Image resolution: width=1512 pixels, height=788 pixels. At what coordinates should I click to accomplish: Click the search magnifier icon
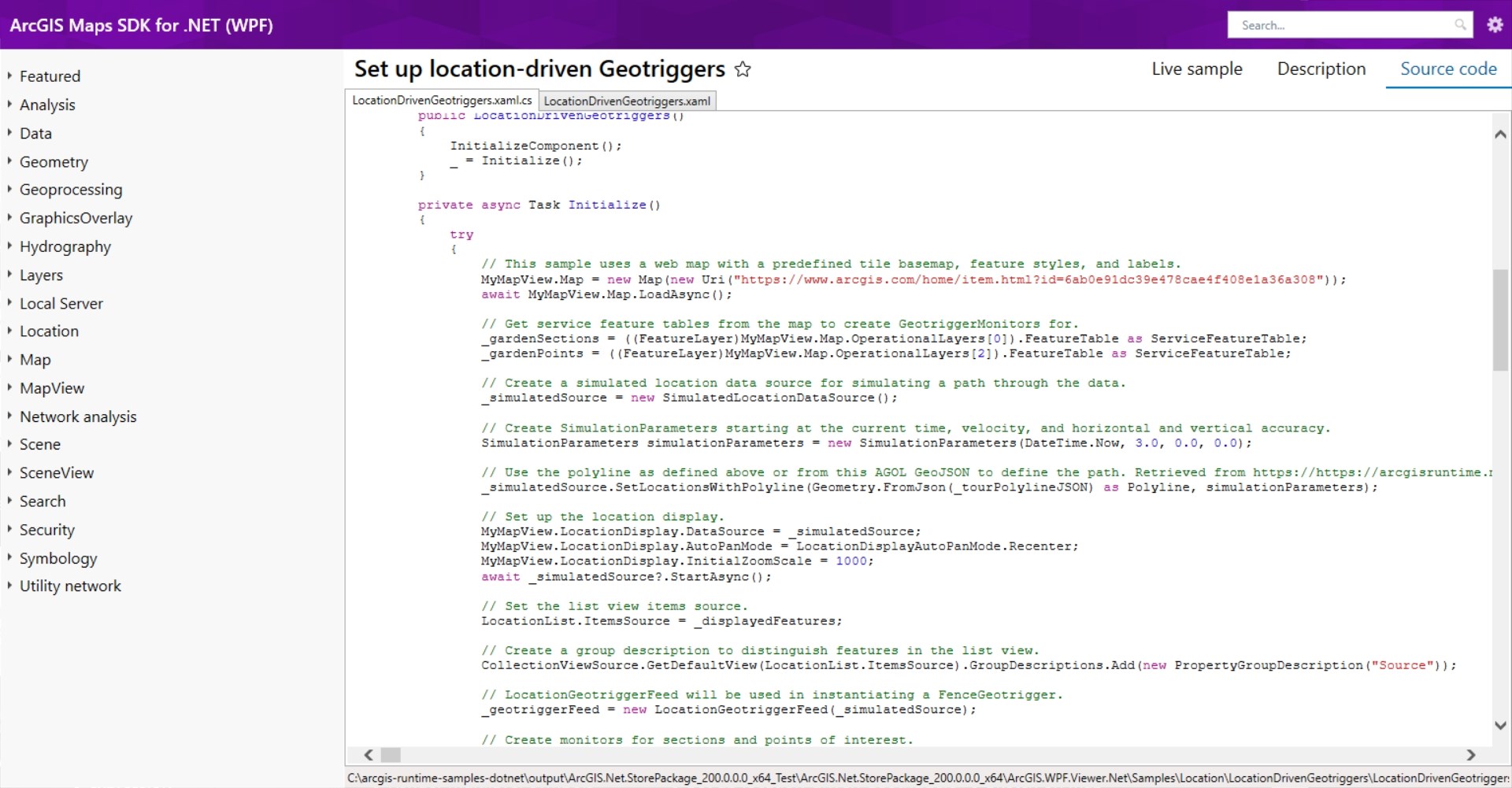click(1460, 25)
